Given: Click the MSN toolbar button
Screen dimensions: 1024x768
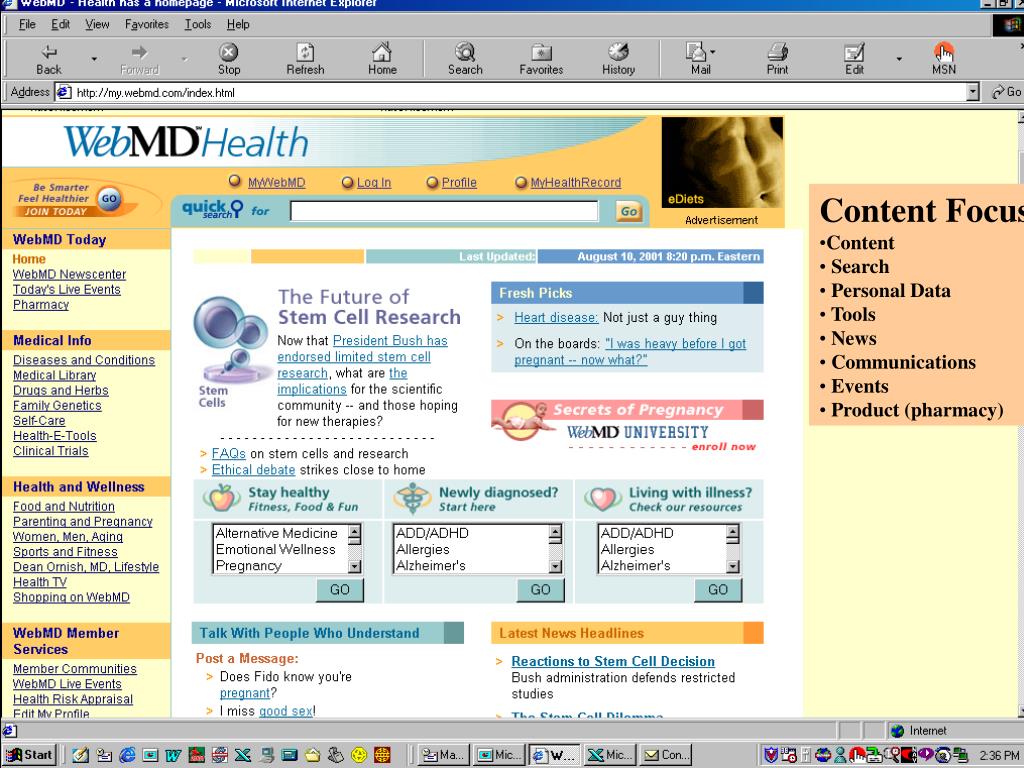Looking at the screenshot, I should tap(944, 59).
